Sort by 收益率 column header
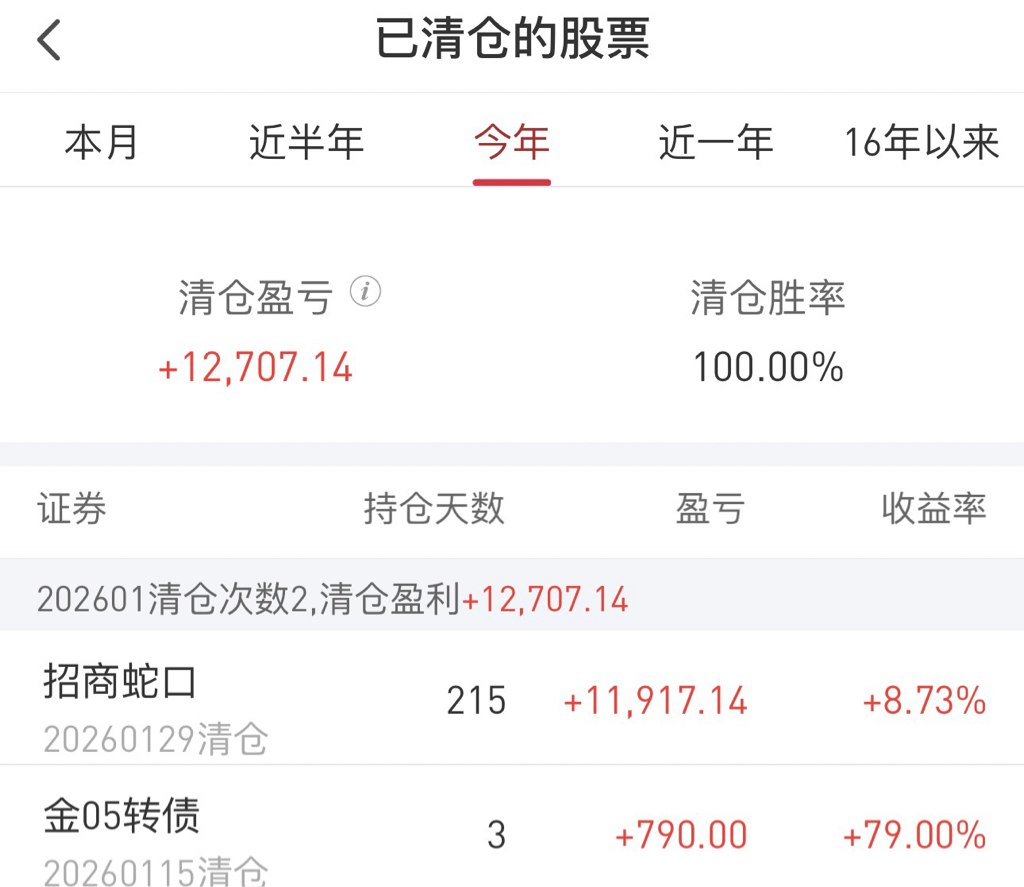The width and height of the screenshot is (1024, 887). pos(934,508)
